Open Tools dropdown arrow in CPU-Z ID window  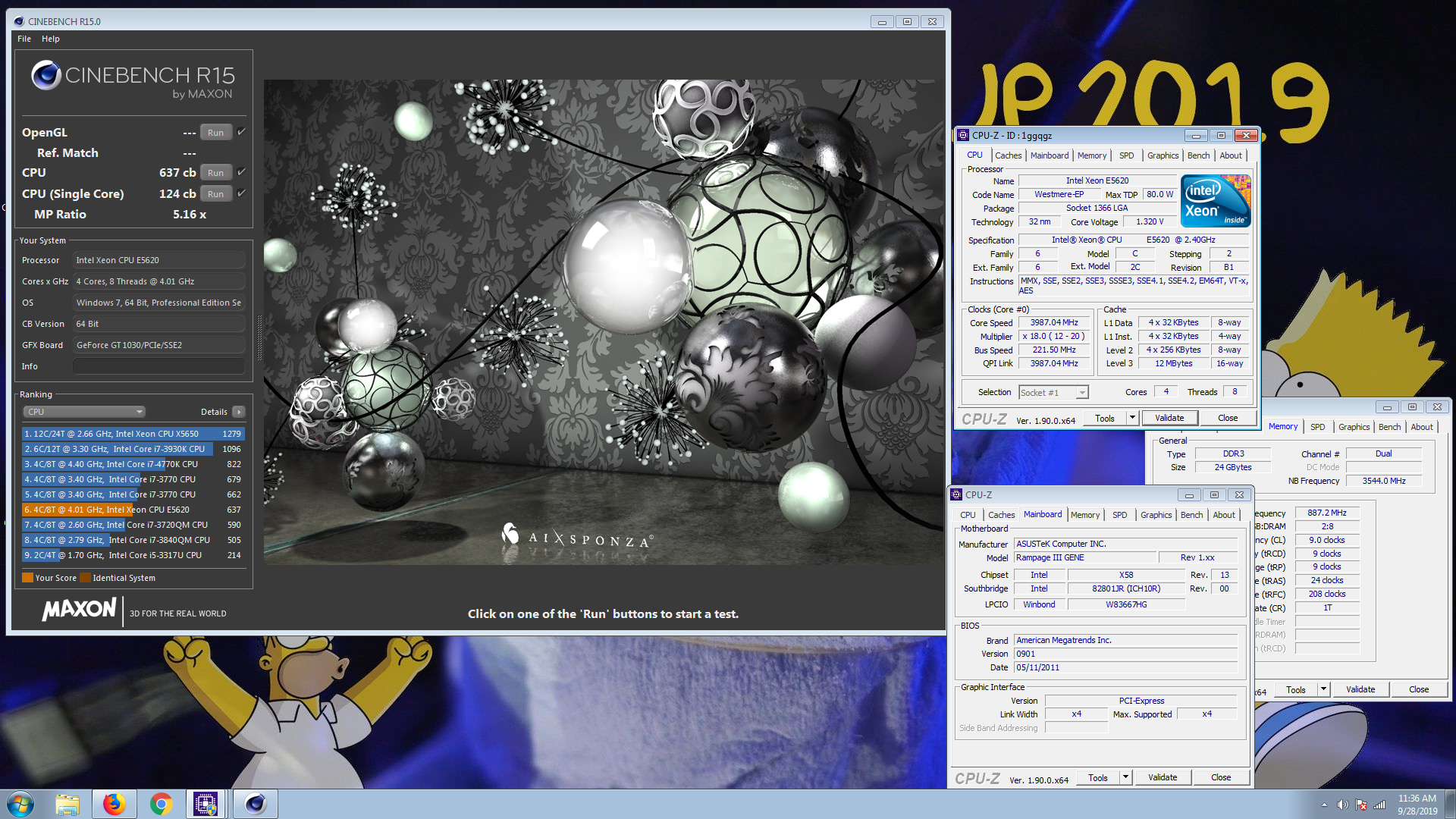point(1132,418)
